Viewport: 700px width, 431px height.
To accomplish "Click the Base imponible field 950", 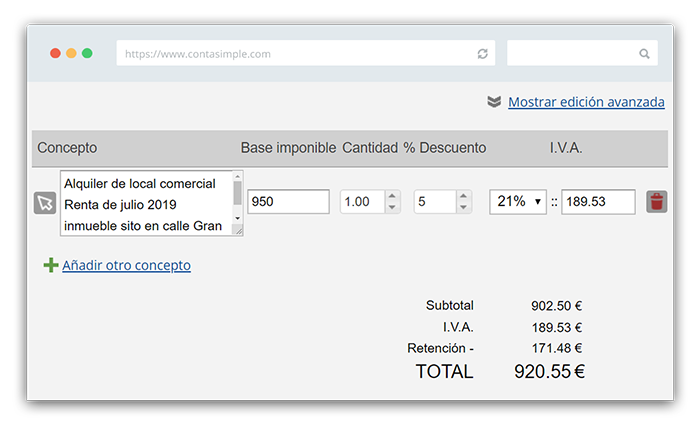I will pyautogui.click(x=288, y=202).
